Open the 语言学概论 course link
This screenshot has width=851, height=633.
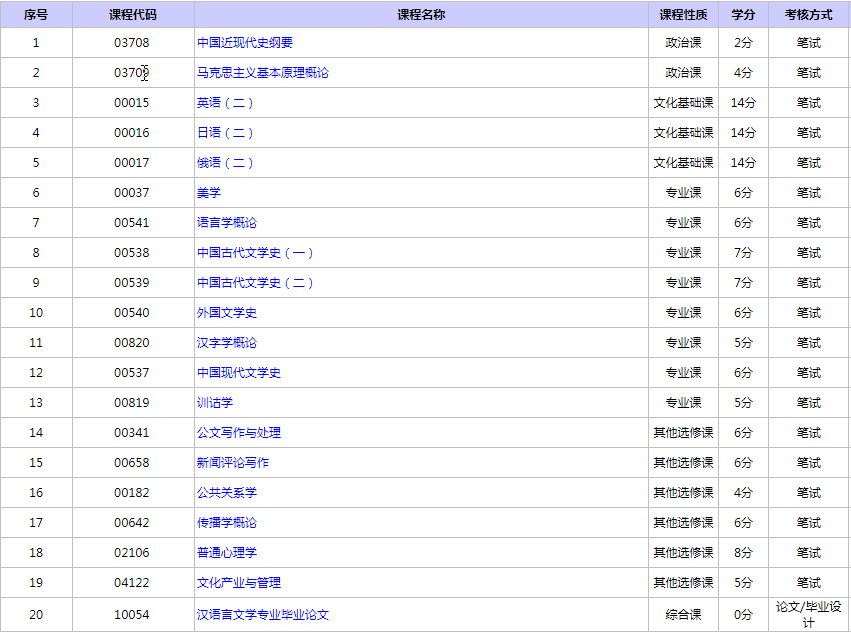227,222
